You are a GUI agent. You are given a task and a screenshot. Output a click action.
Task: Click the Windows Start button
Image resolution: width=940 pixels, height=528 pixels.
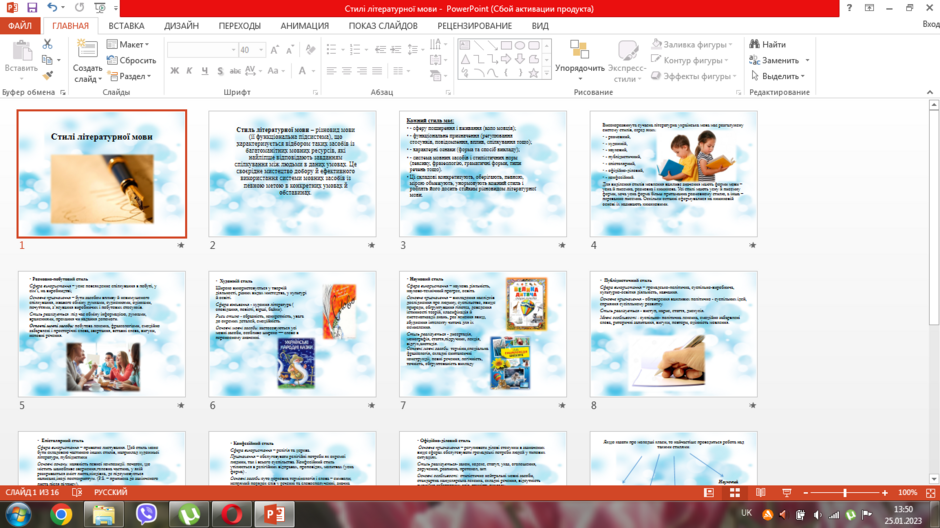pyautogui.click(x=19, y=514)
